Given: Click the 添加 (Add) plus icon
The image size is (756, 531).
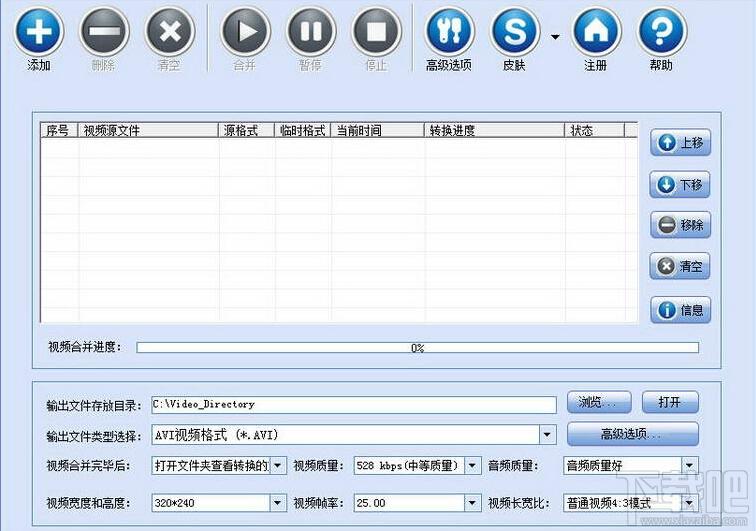Looking at the screenshot, I should pyautogui.click(x=39, y=31).
